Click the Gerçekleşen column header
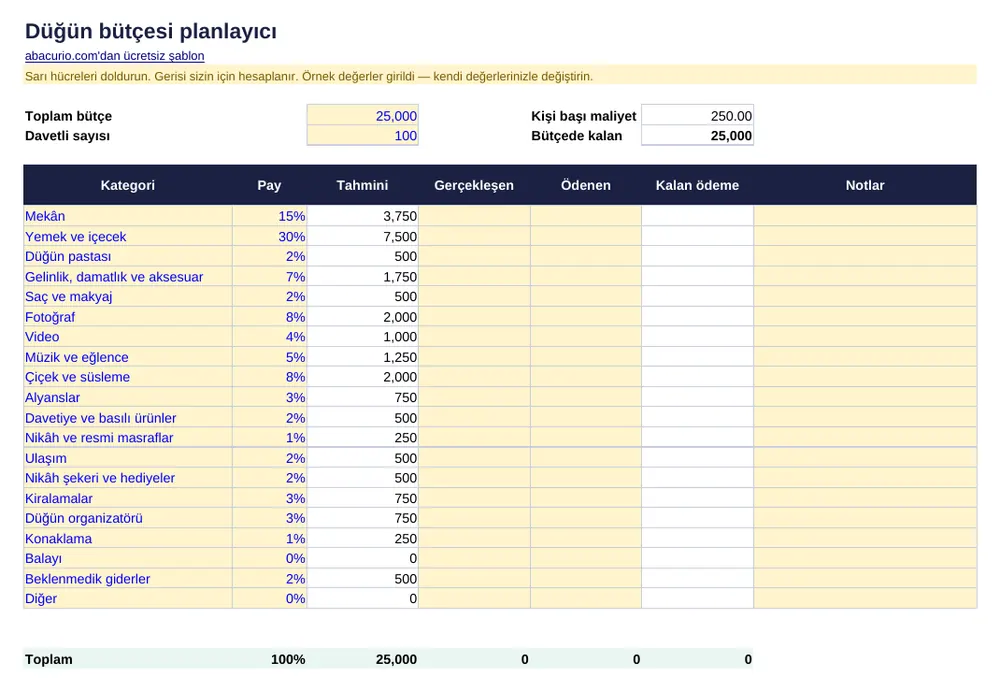Viewport: 1000px width, 691px height. tap(474, 185)
